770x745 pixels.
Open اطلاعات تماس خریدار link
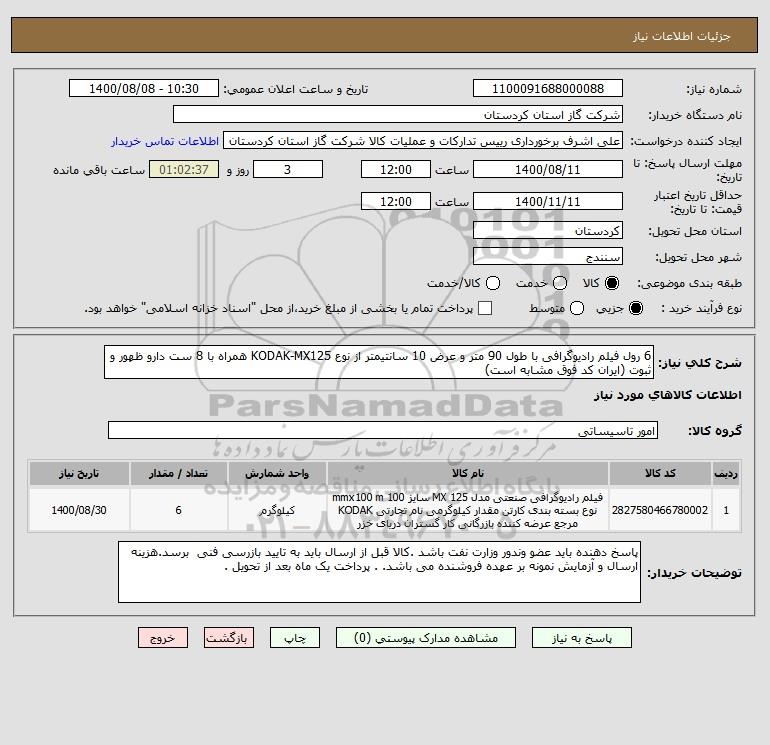tap(165, 141)
